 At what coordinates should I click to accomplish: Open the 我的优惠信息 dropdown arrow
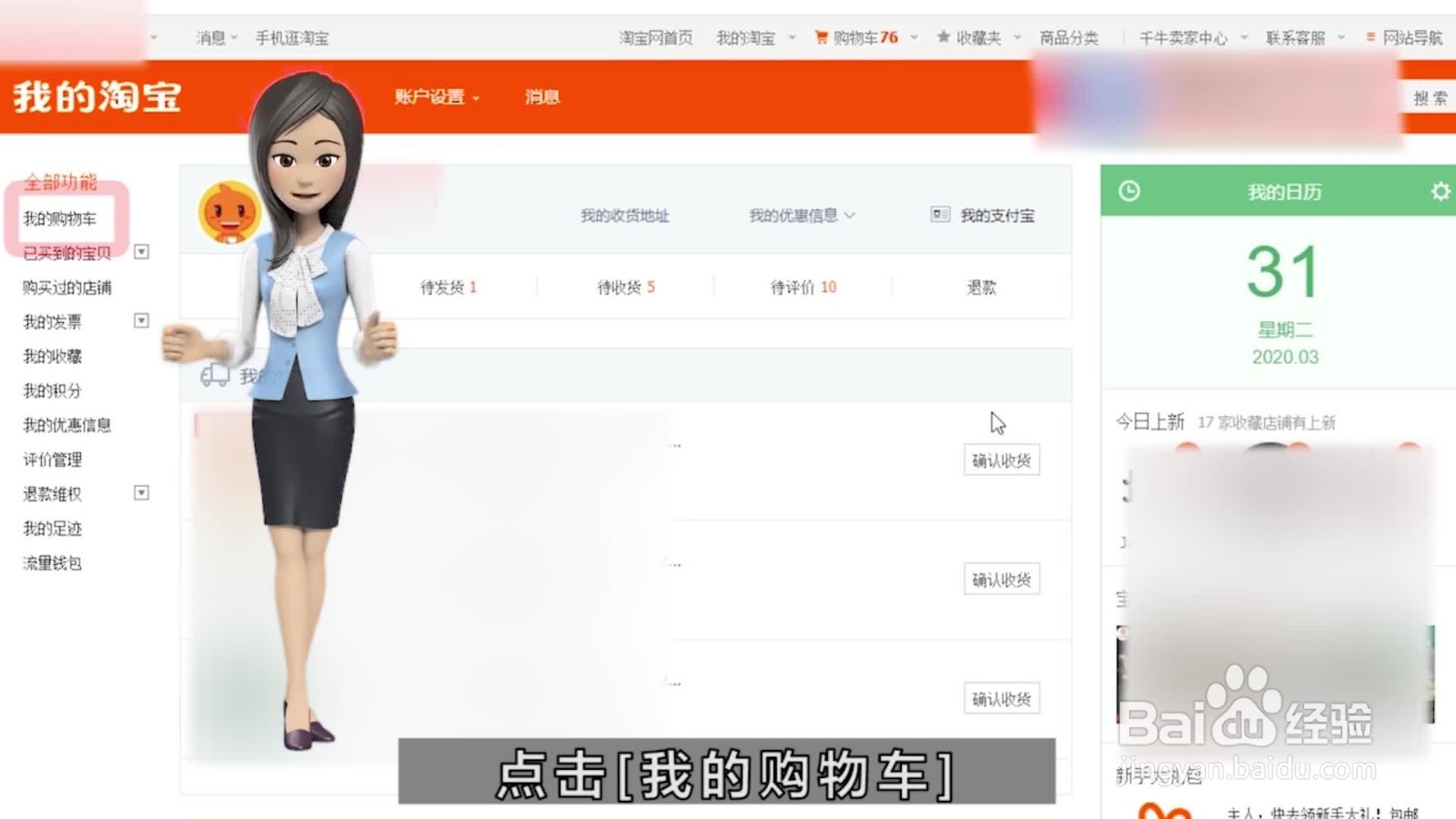pyautogui.click(x=850, y=215)
